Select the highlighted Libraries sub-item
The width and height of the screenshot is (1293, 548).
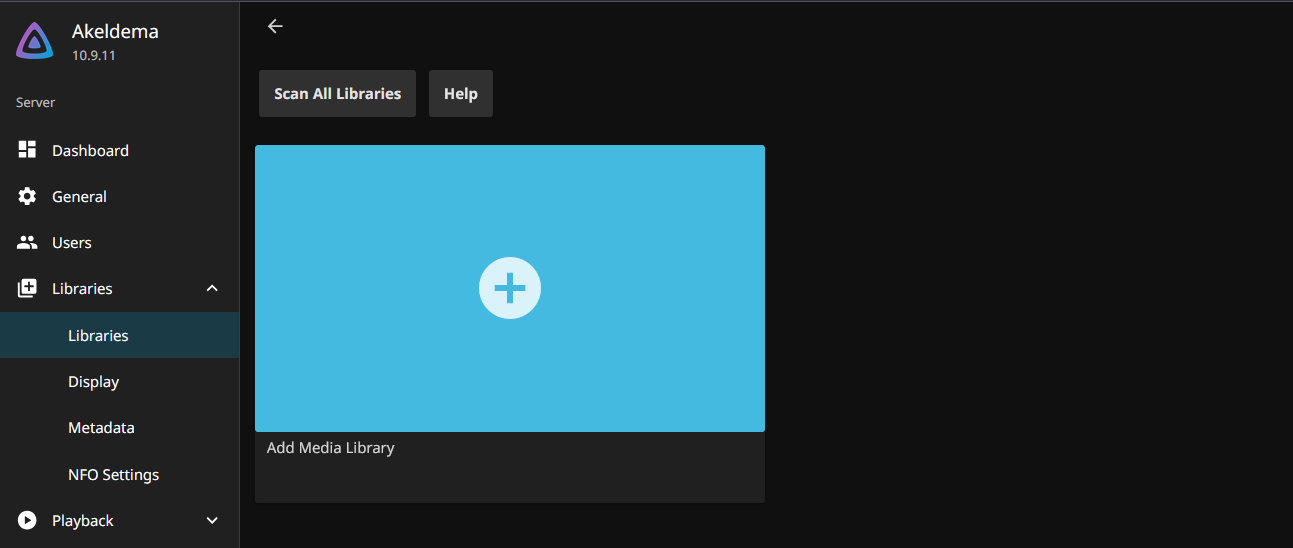point(98,335)
